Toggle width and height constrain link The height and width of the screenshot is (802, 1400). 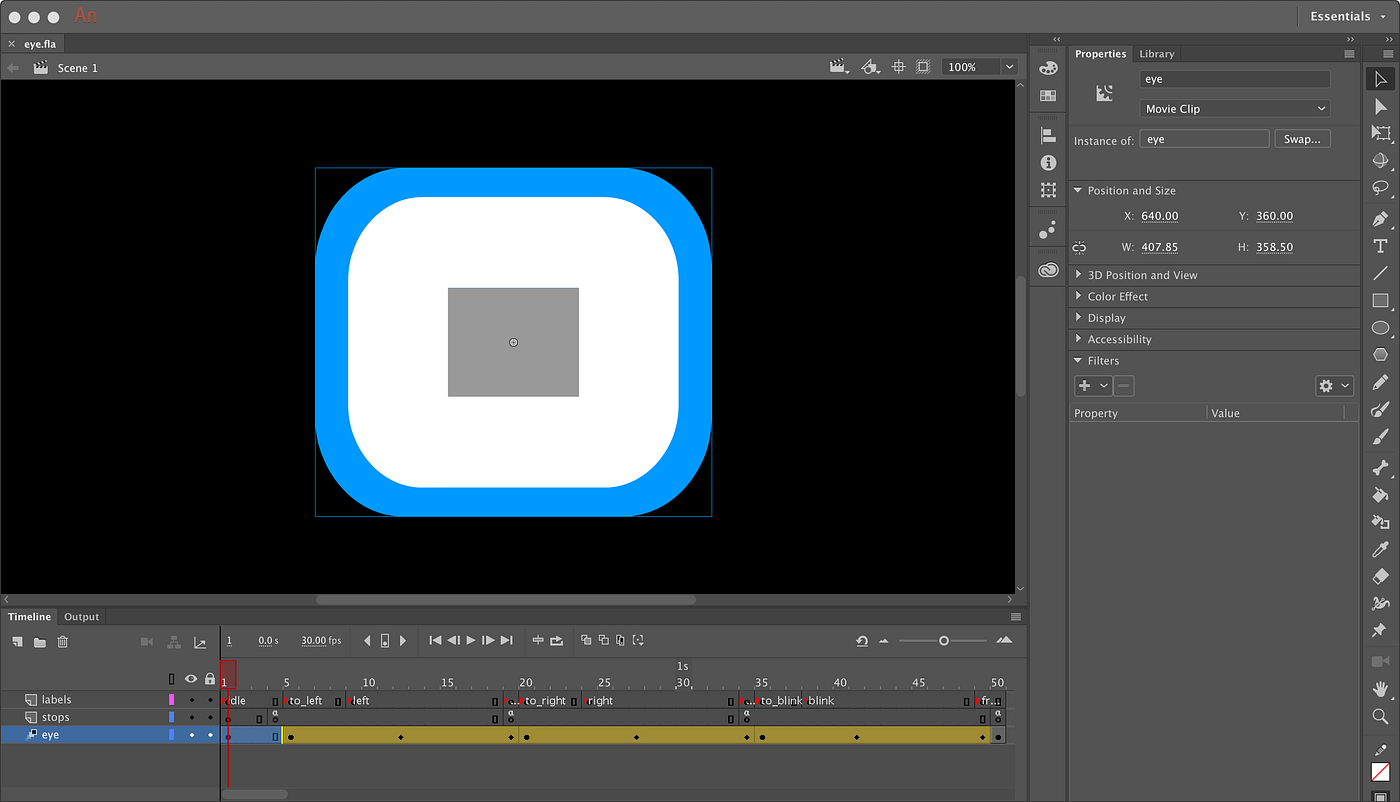[x=1079, y=247]
